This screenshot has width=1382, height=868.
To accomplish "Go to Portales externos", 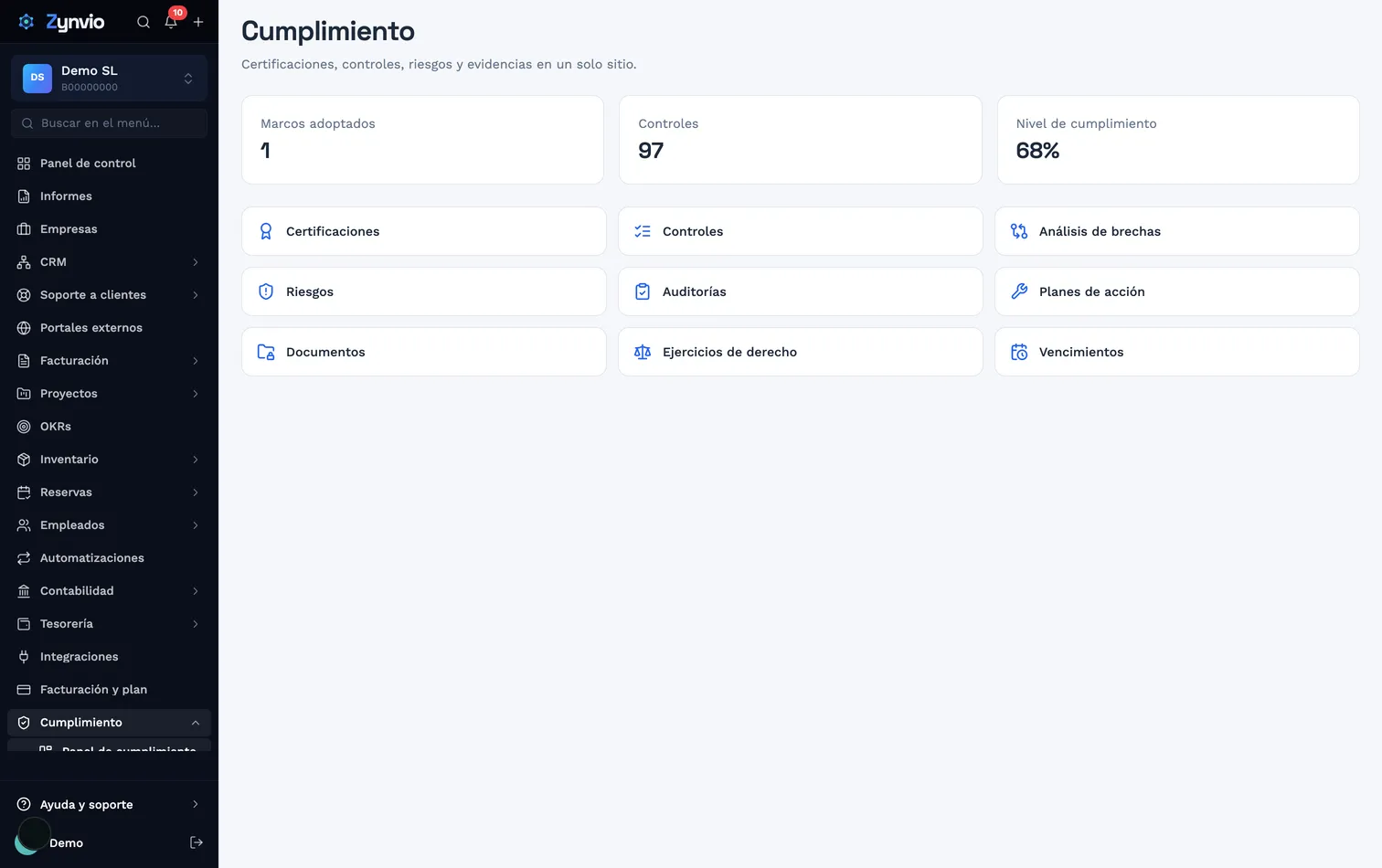I will (x=110, y=328).
